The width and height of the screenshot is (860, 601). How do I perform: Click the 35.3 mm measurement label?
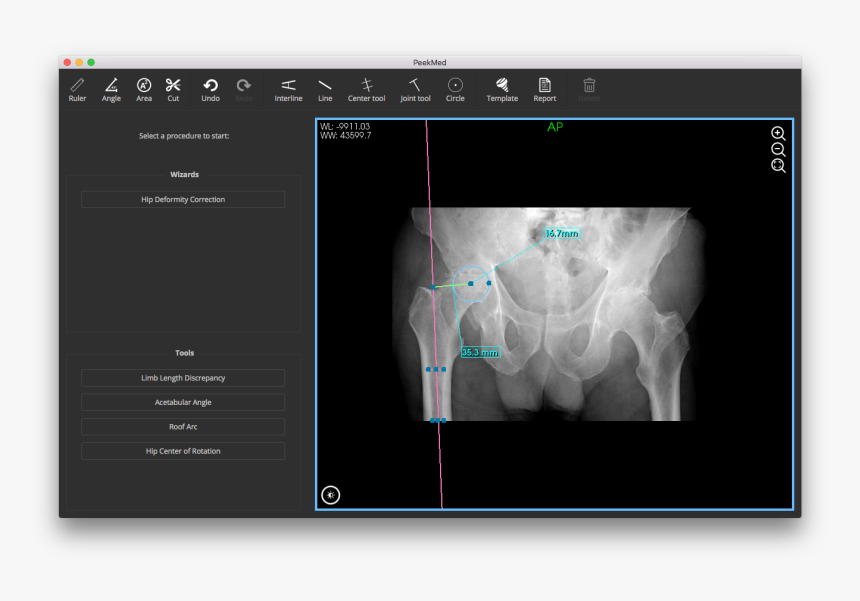(x=480, y=353)
